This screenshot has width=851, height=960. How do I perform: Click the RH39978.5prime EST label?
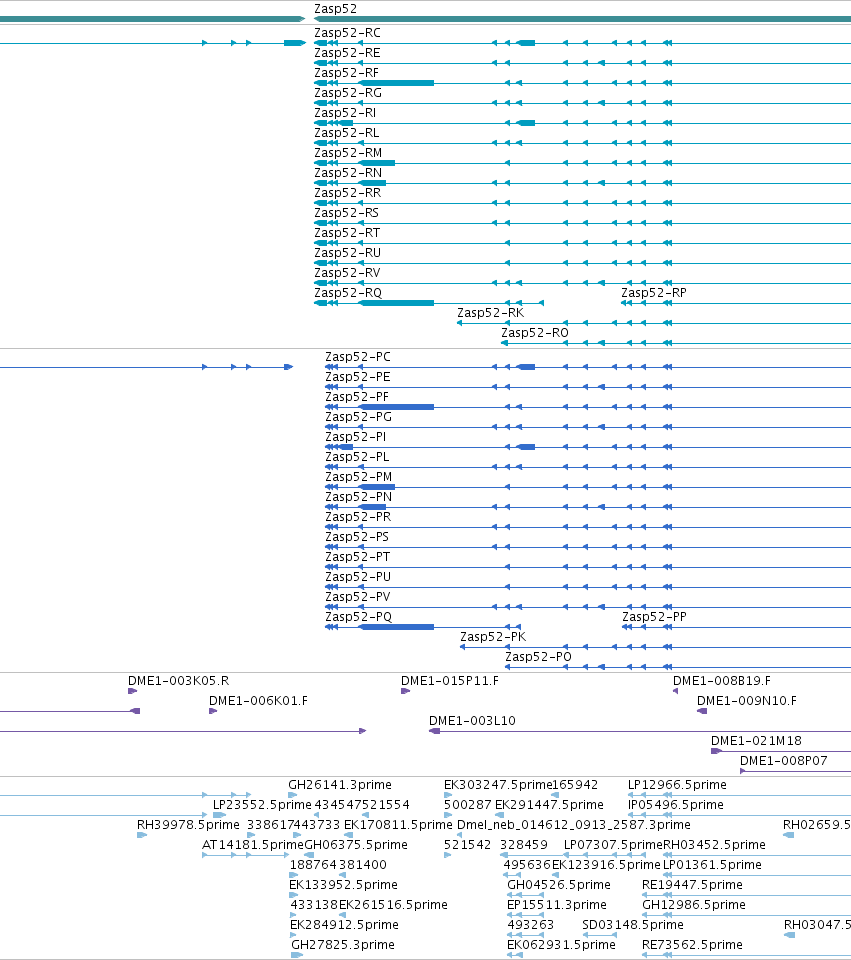pos(188,825)
